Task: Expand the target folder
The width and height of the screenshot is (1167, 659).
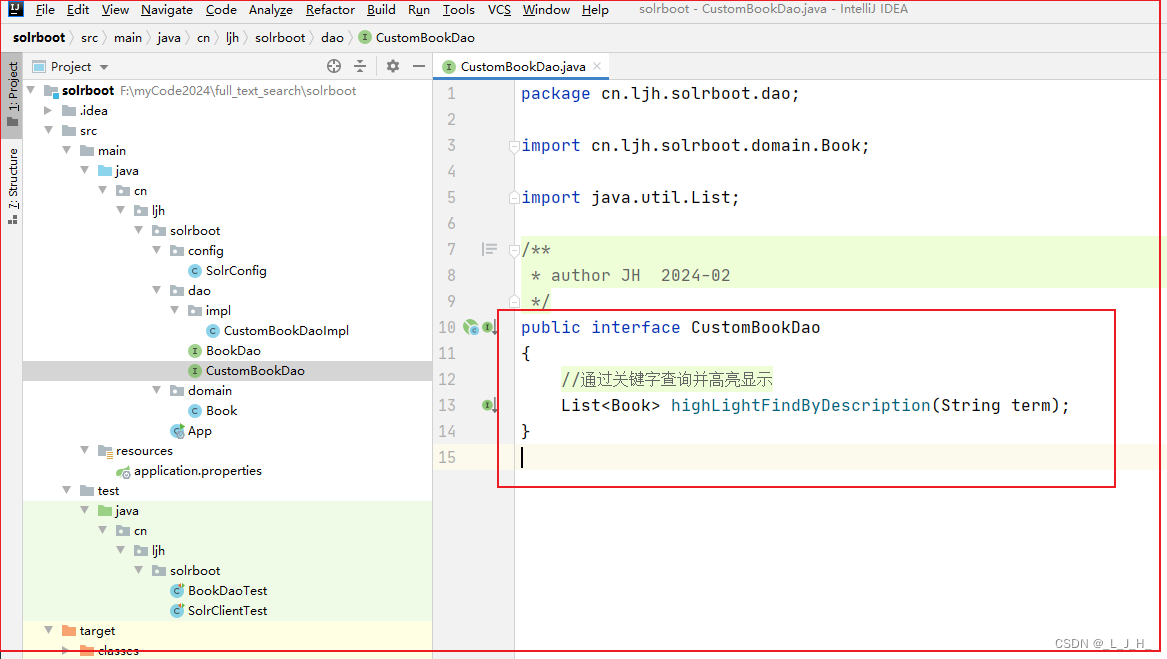Action: tap(47, 630)
